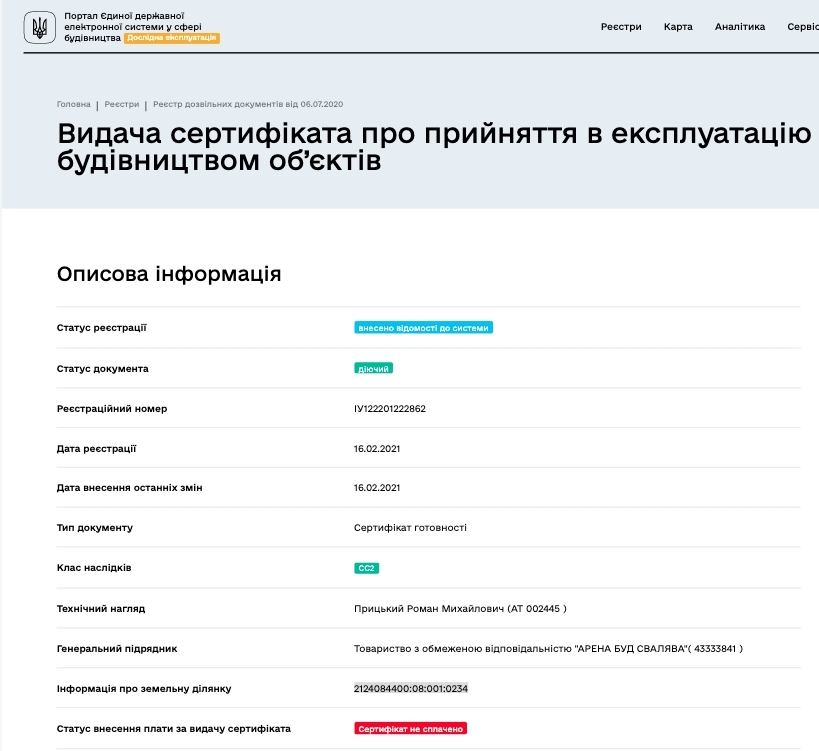Open the Карта menu item
Screen dimensions: 819x751
tap(678, 27)
